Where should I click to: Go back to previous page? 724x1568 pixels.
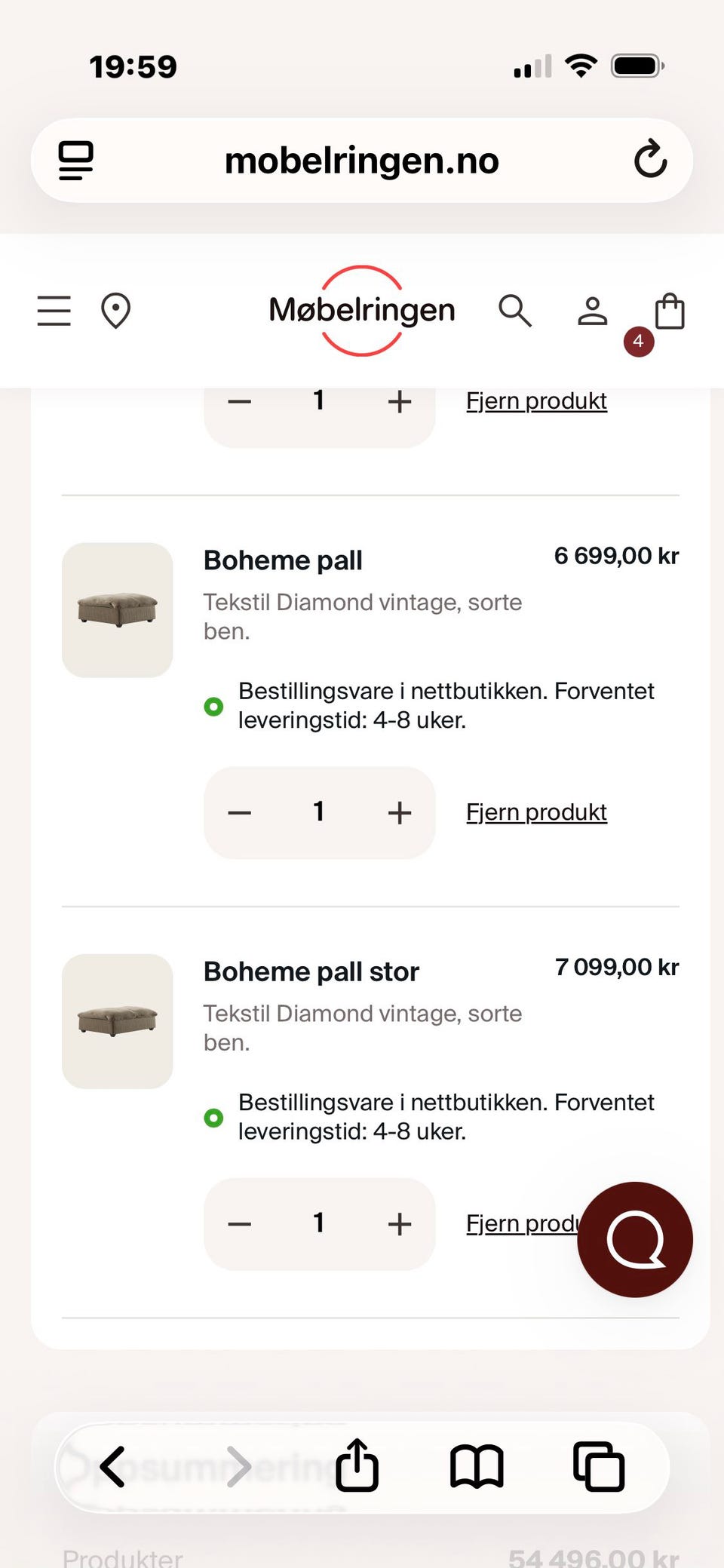click(113, 1466)
